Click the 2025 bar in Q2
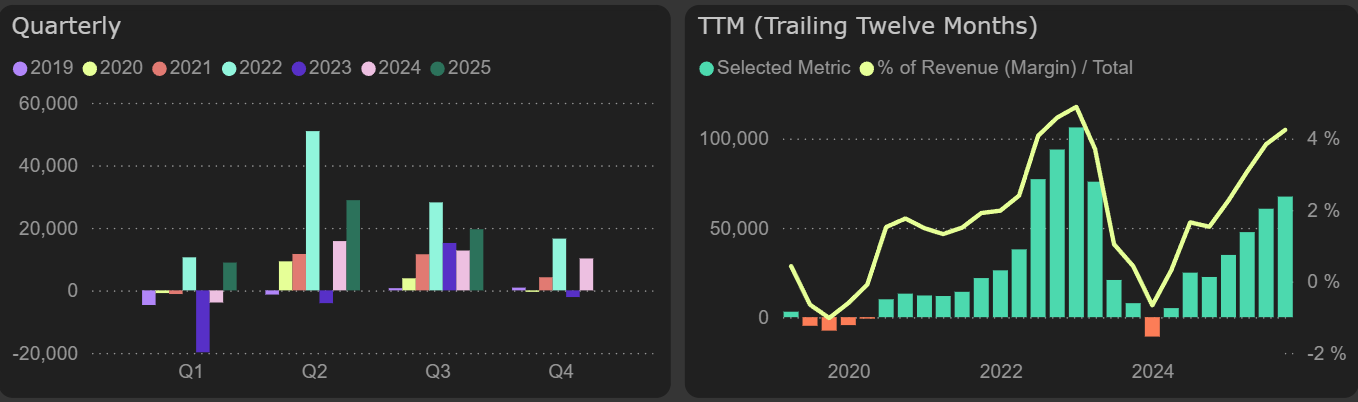1358x402 pixels. click(353, 245)
